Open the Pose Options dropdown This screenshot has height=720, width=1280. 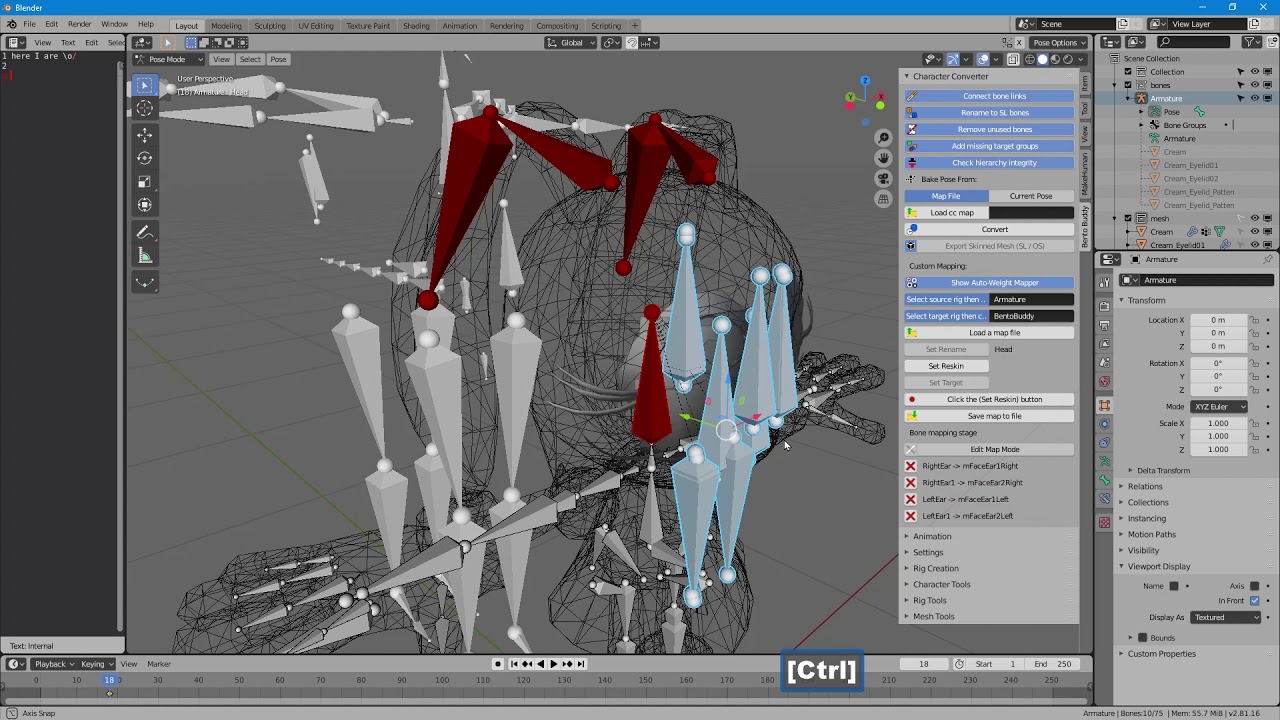(1060, 43)
